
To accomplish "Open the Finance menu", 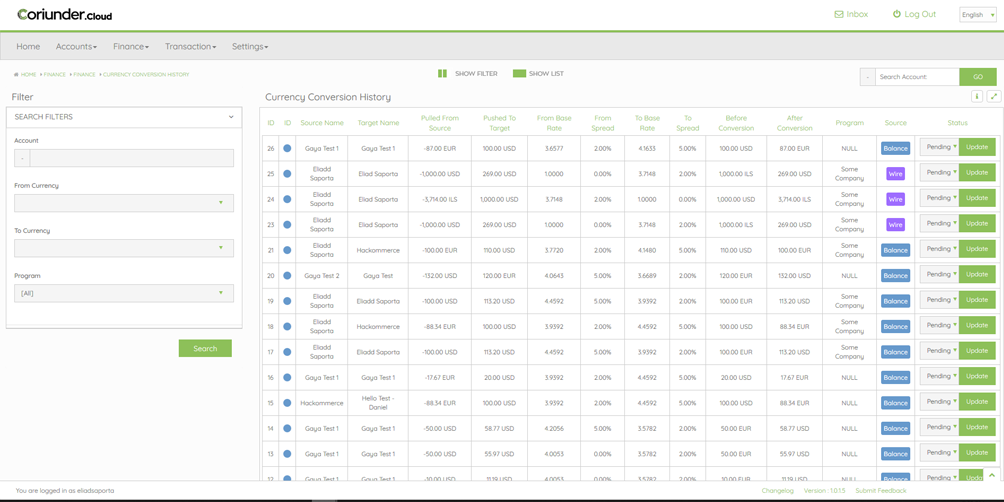I will pyautogui.click(x=131, y=46).
